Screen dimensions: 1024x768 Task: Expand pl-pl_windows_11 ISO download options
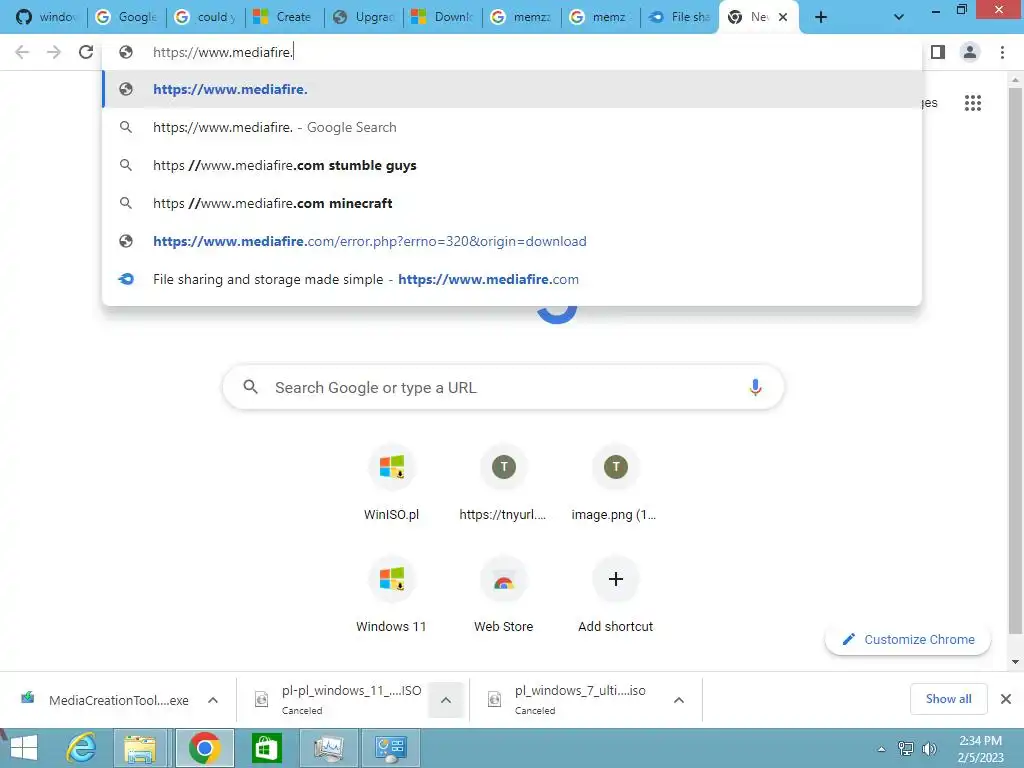point(445,700)
